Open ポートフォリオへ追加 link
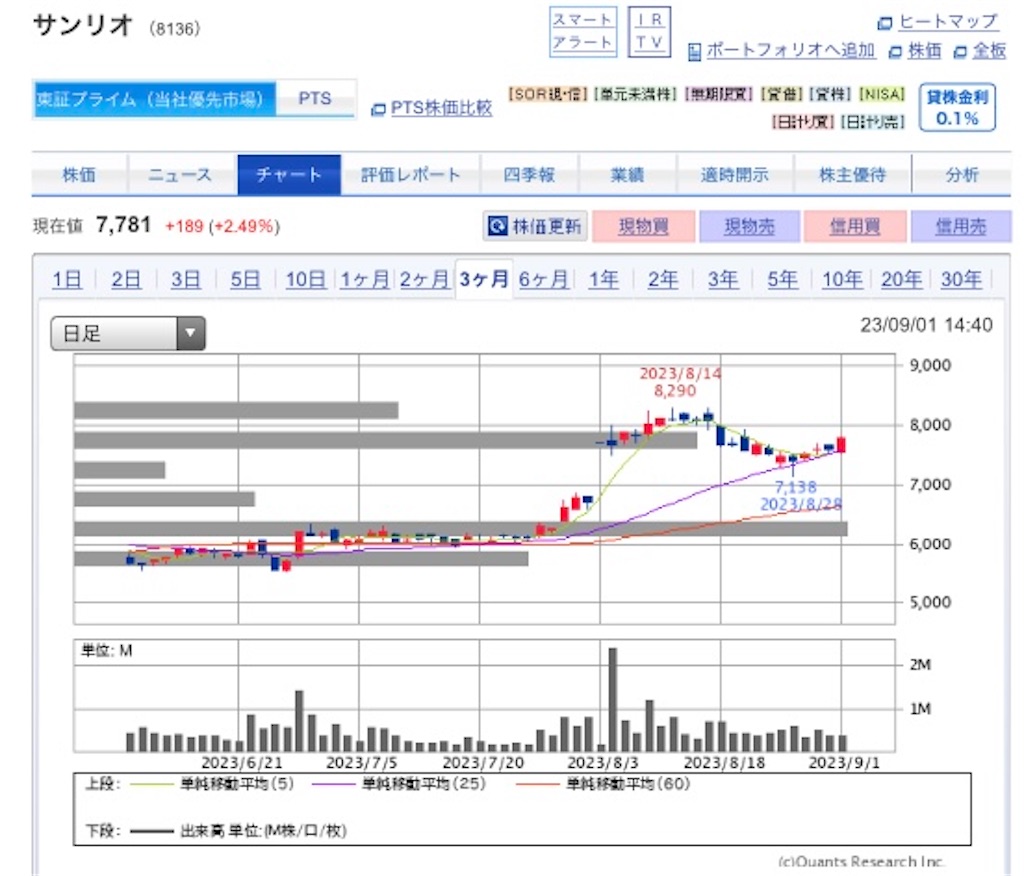 click(x=790, y=50)
